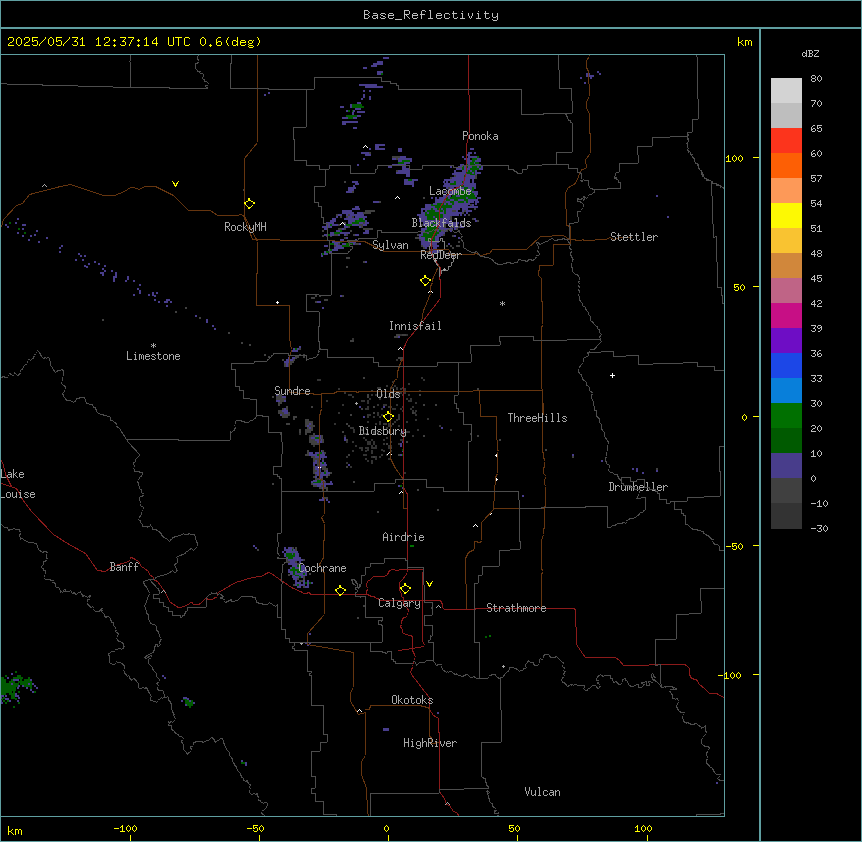Click the RedDeer city label
This screenshot has width=862, height=842.
pyautogui.click(x=440, y=255)
